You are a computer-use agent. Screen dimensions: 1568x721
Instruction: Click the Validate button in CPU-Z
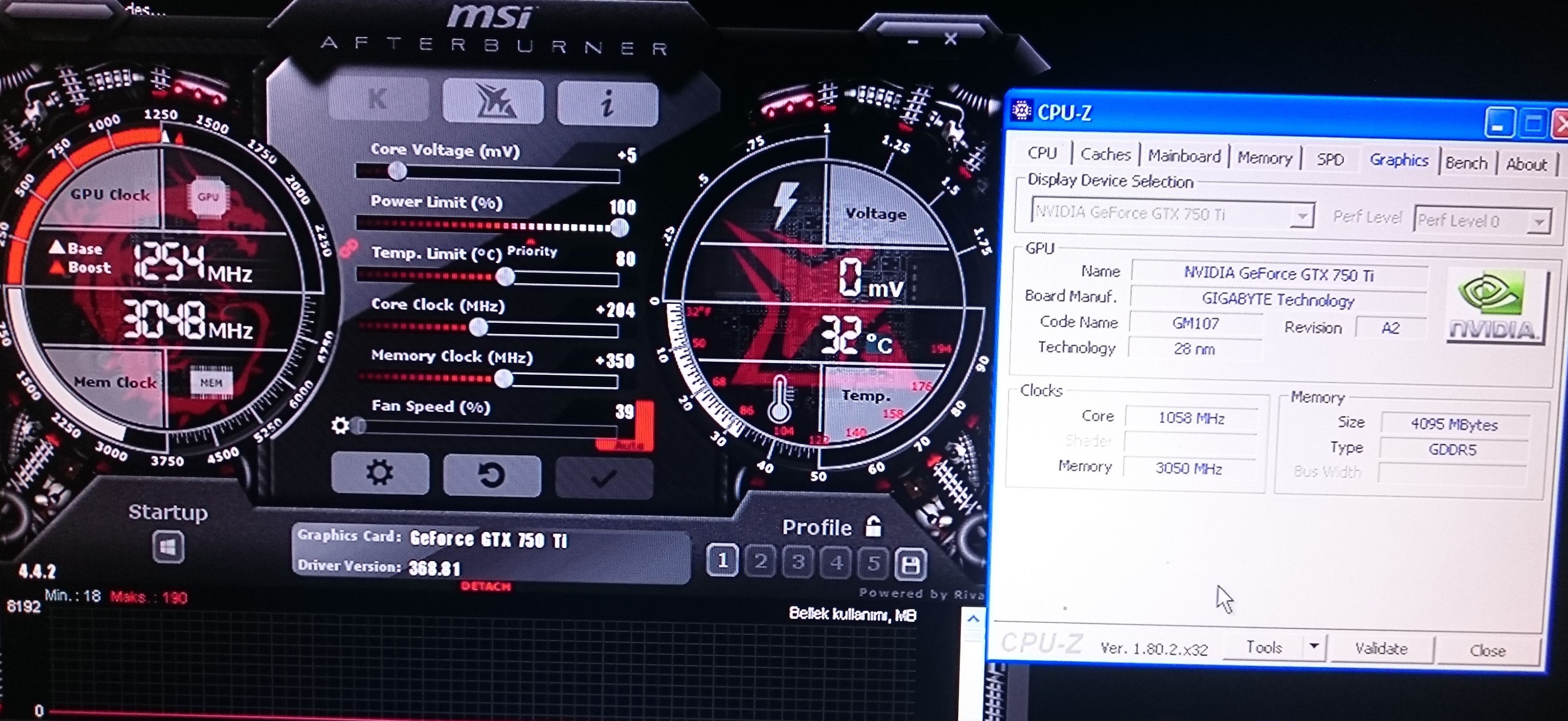tap(1381, 649)
